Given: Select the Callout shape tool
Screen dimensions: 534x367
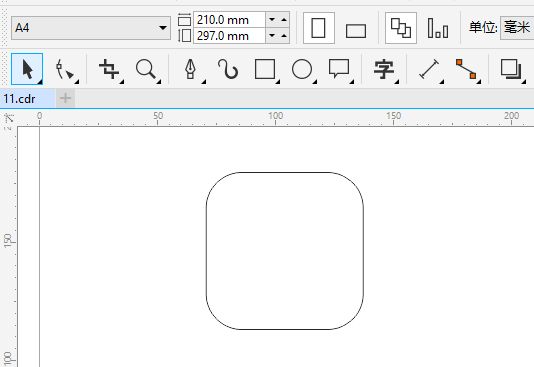Looking at the screenshot, I should click(339, 69).
